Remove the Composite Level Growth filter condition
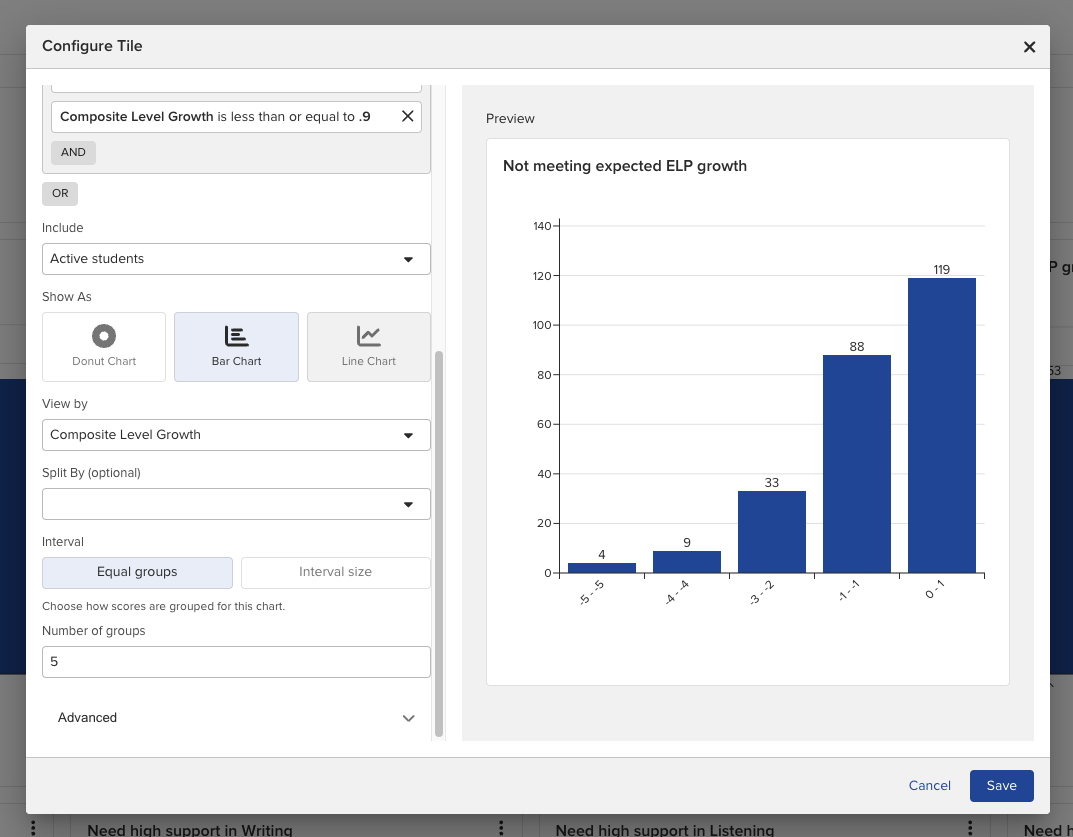The width and height of the screenshot is (1073, 837). [x=407, y=116]
